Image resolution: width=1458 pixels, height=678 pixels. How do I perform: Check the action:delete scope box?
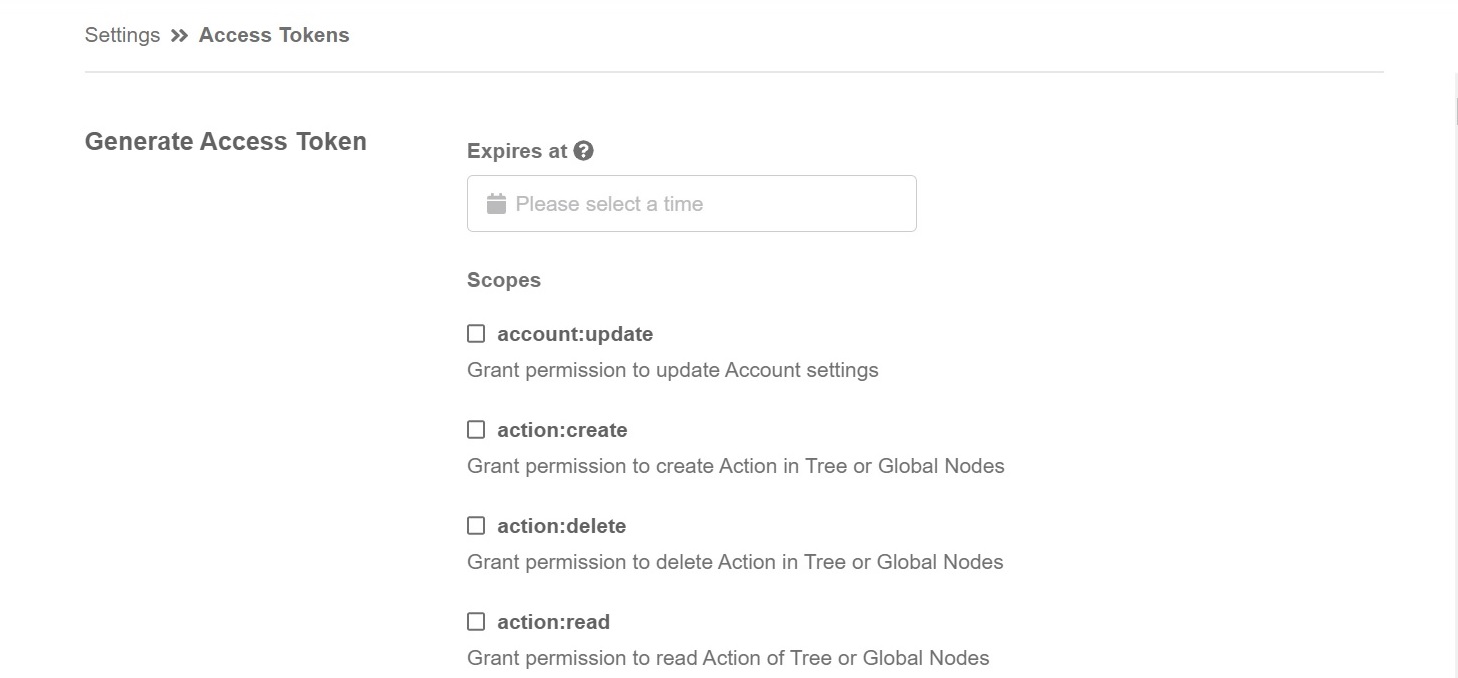coord(476,526)
